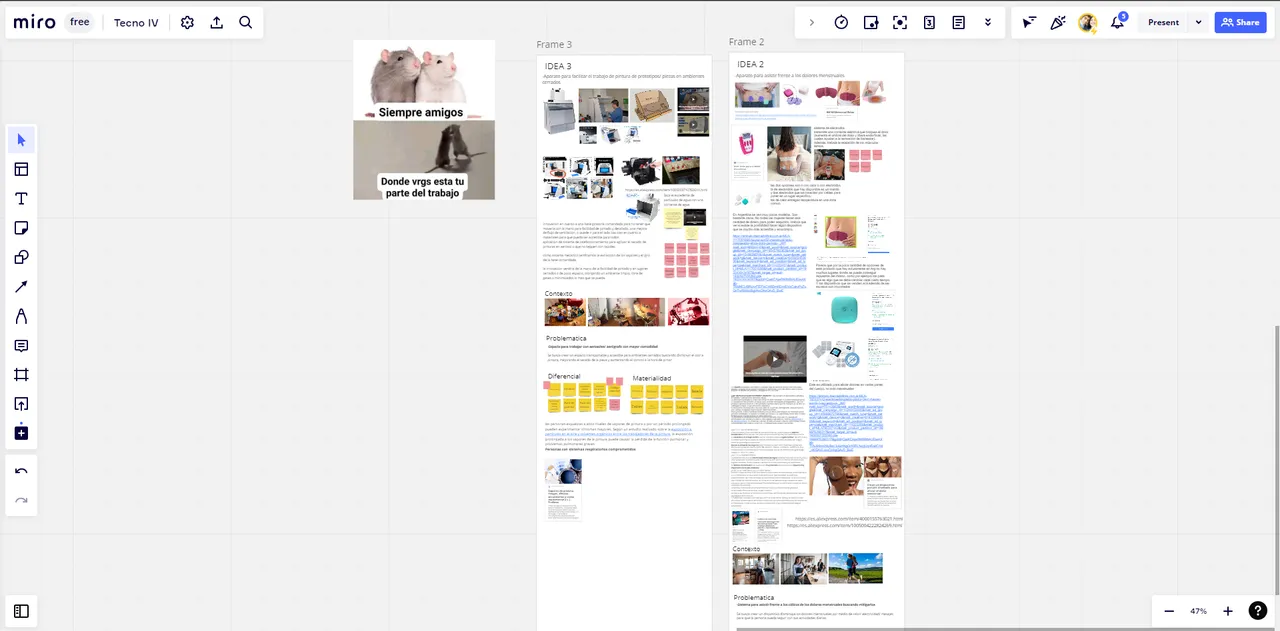Select the Sticky note tool
The image size is (1280, 631).
pyautogui.click(x=21, y=228)
